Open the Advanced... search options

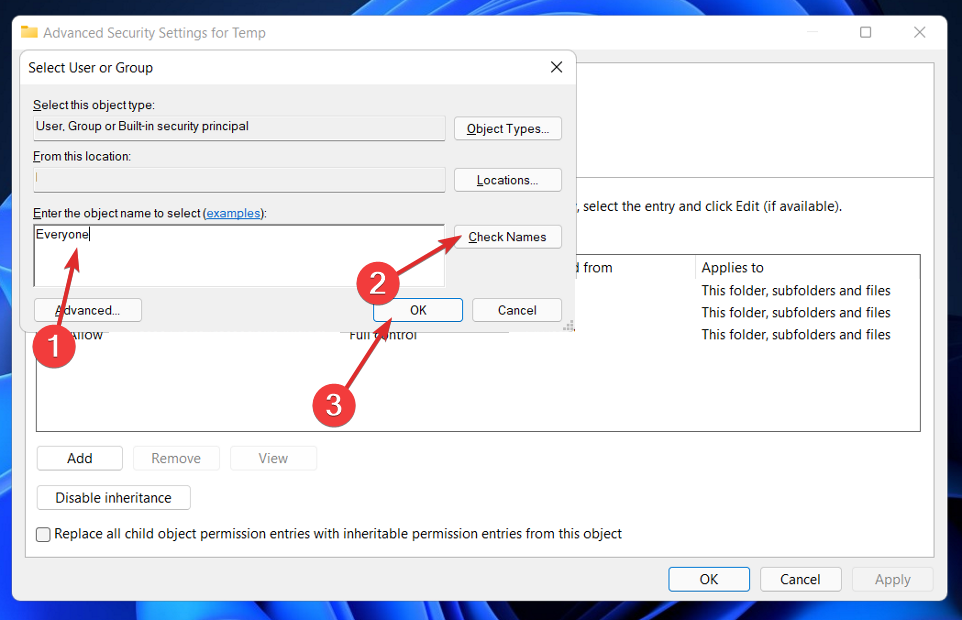(x=88, y=310)
